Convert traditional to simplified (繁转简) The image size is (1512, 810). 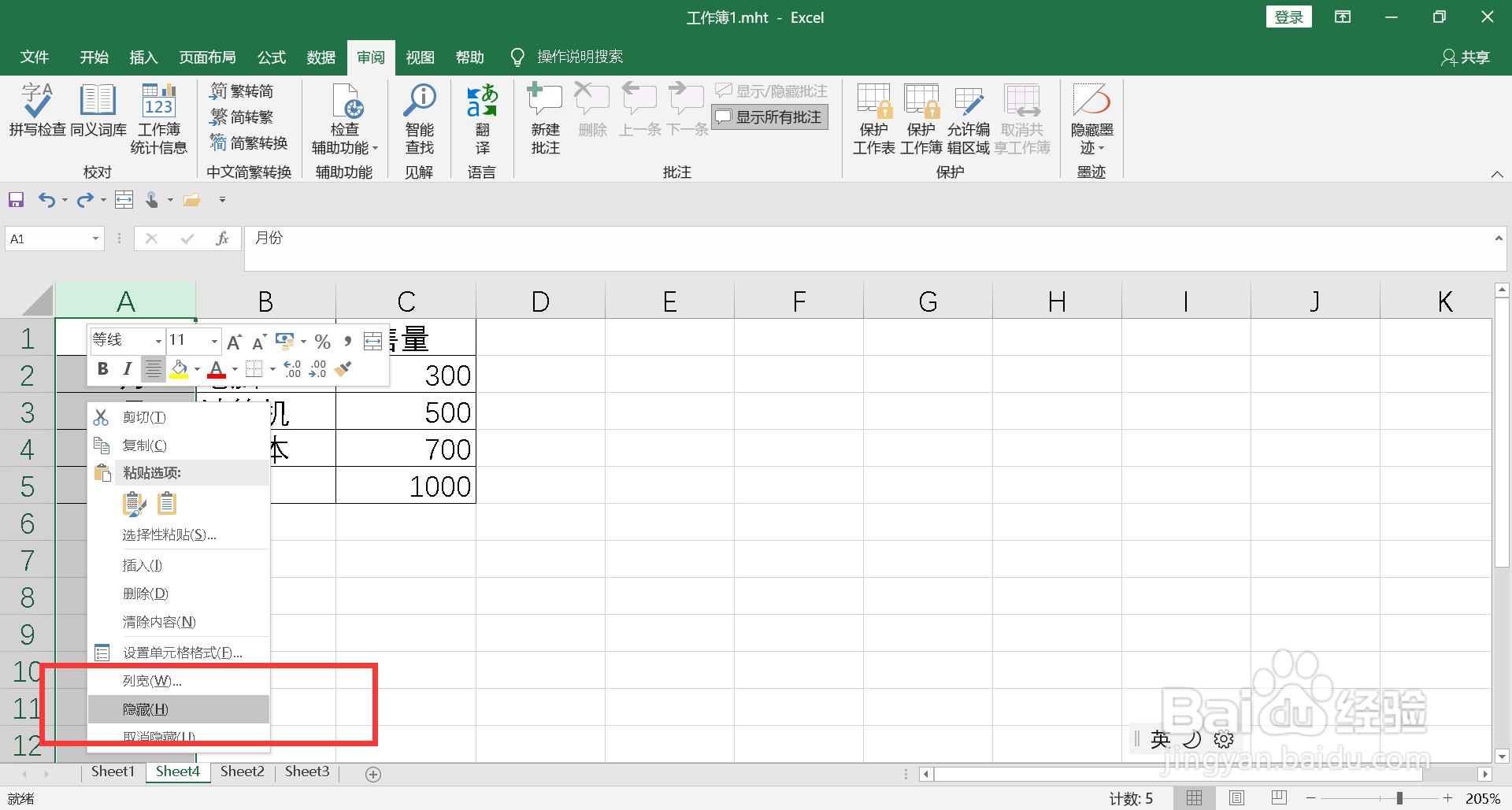242,91
